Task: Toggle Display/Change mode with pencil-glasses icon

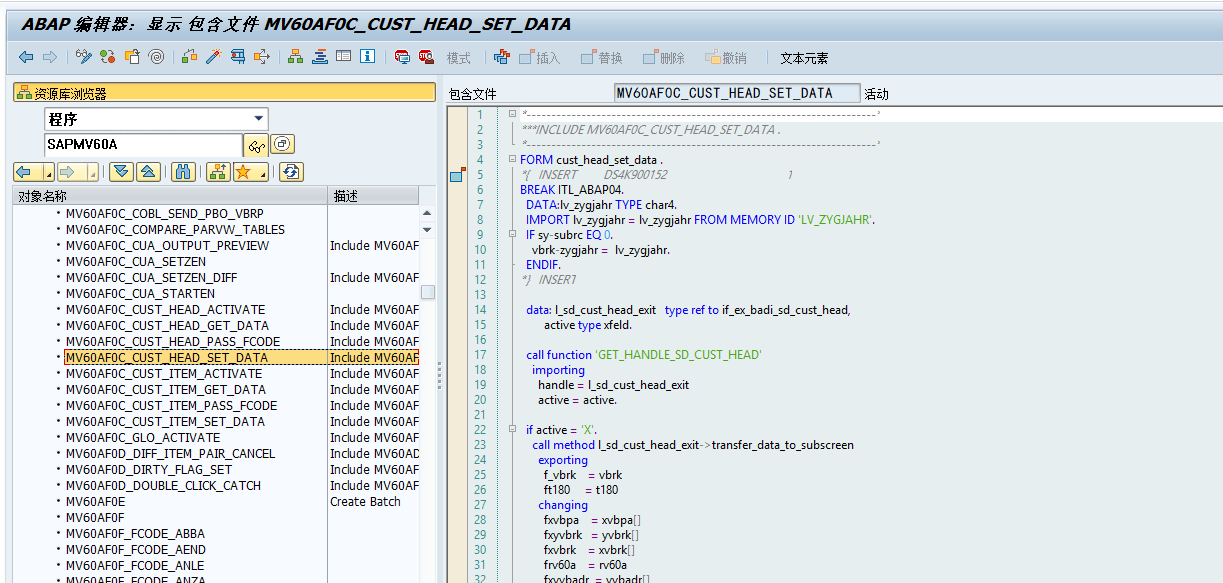Action: click(84, 57)
